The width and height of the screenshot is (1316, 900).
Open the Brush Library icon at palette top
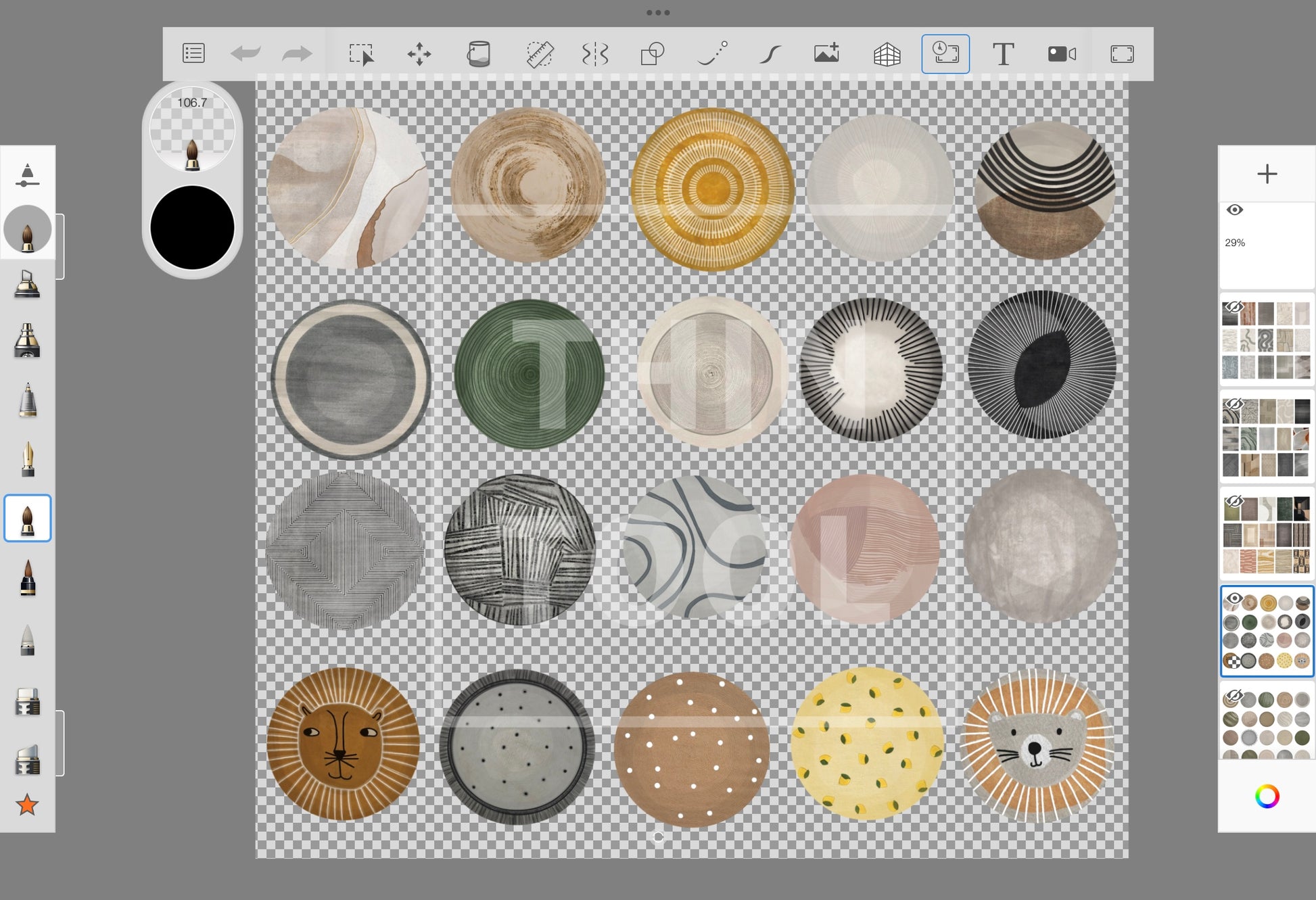click(27, 174)
